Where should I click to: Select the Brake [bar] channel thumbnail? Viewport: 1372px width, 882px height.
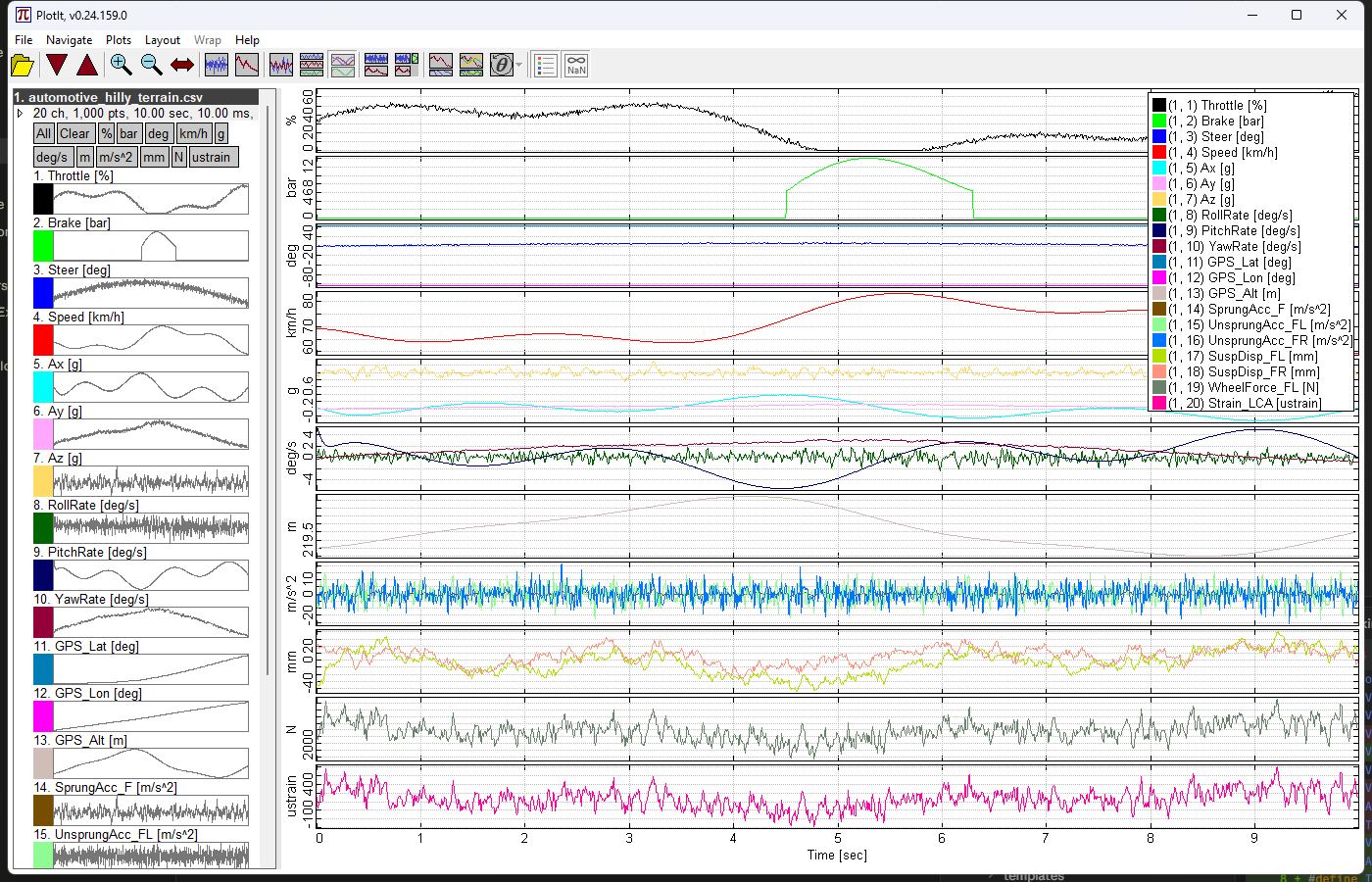coord(151,246)
